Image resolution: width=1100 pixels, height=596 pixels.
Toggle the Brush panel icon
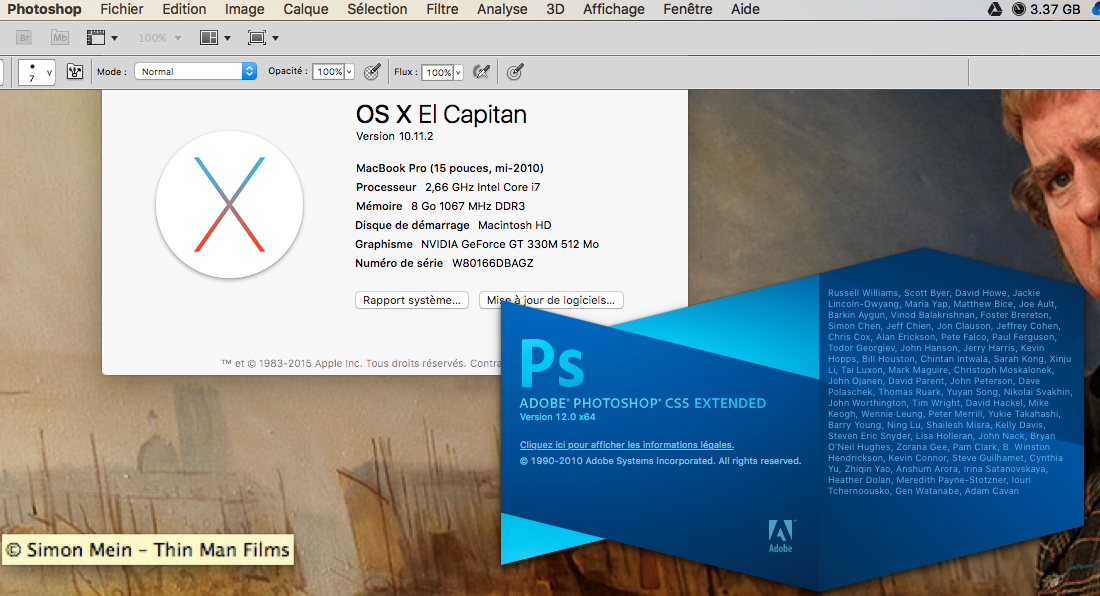click(x=74, y=72)
